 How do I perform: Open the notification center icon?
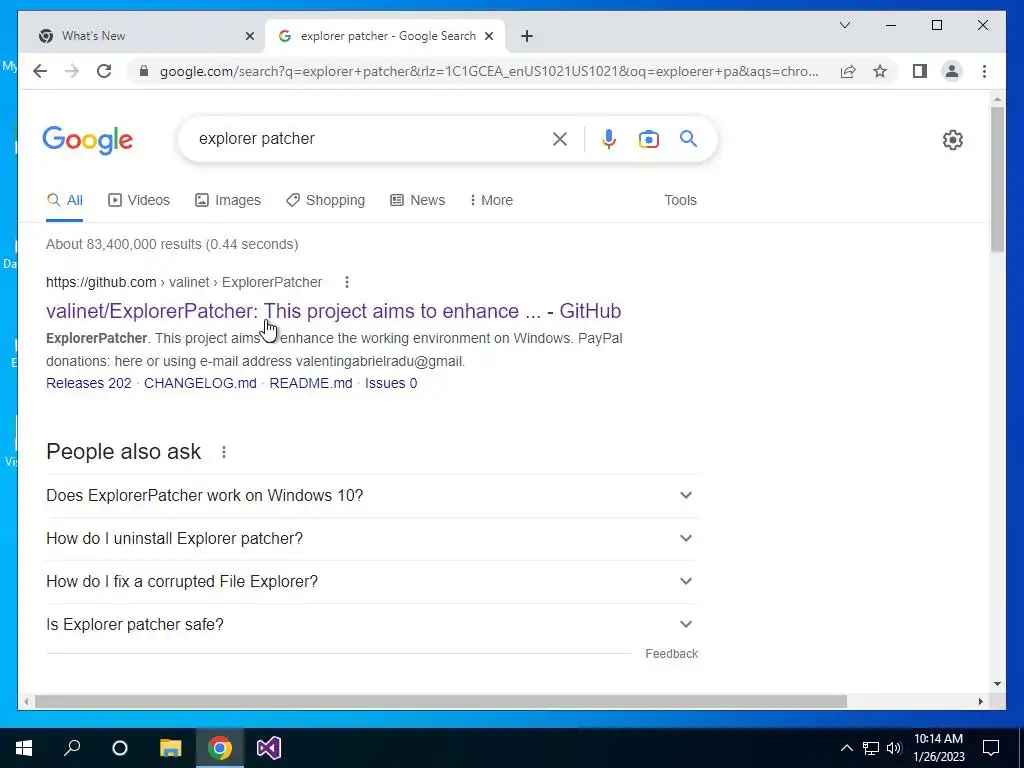tap(991, 748)
